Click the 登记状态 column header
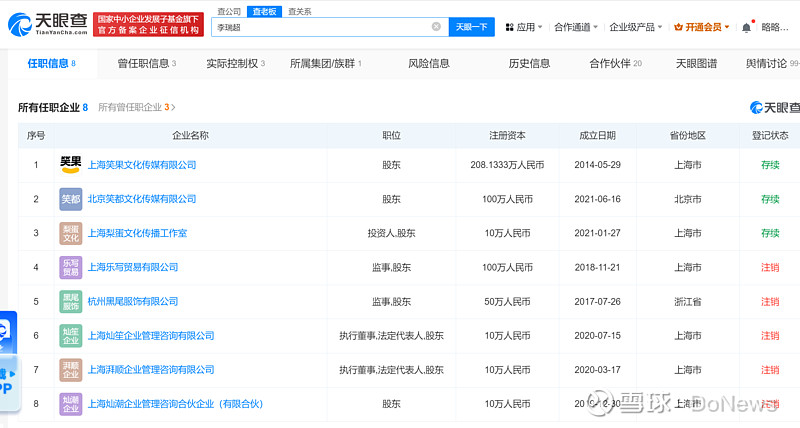The width and height of the screenshot is (800, 428). 770,135
